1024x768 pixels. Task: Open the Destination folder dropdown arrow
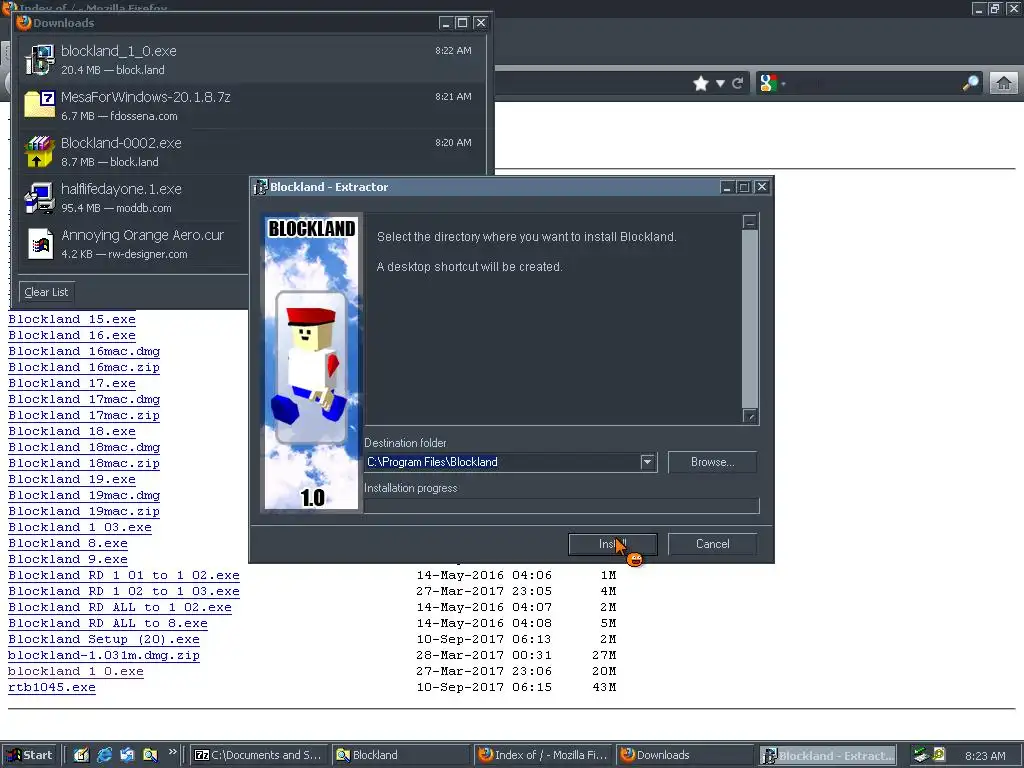(647, 462)
